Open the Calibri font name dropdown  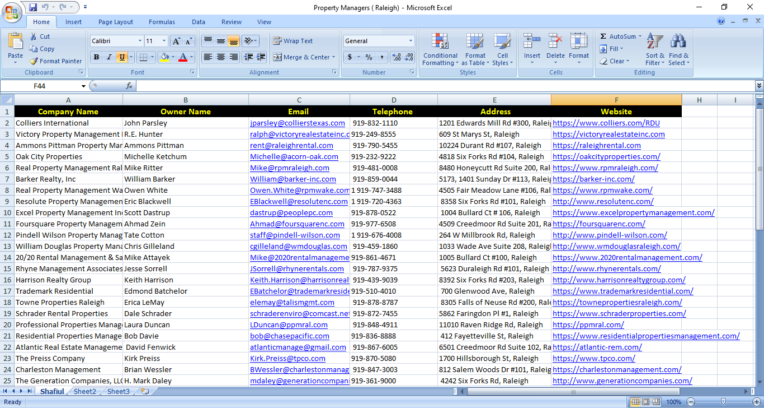[140, 41]
